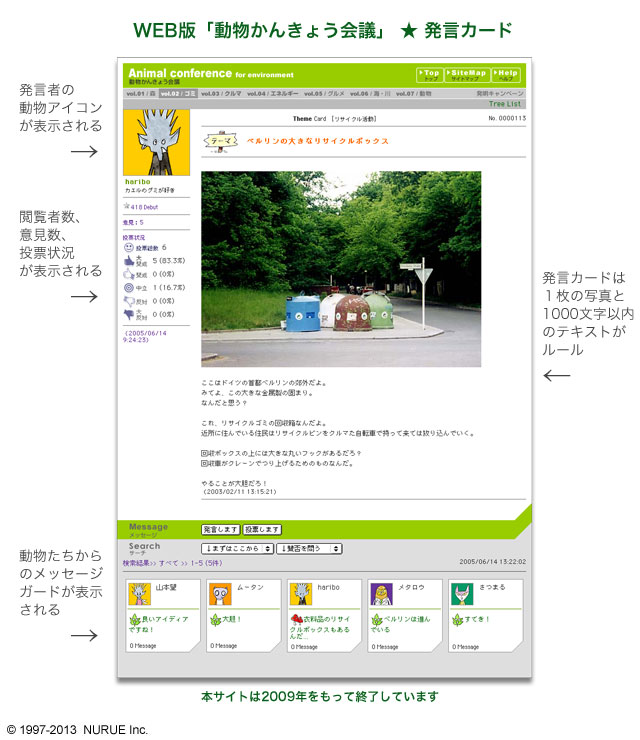This screenshot has height=740, width=640.
Task: Click the Animal conference site title
Action: (x=211, y=75)
